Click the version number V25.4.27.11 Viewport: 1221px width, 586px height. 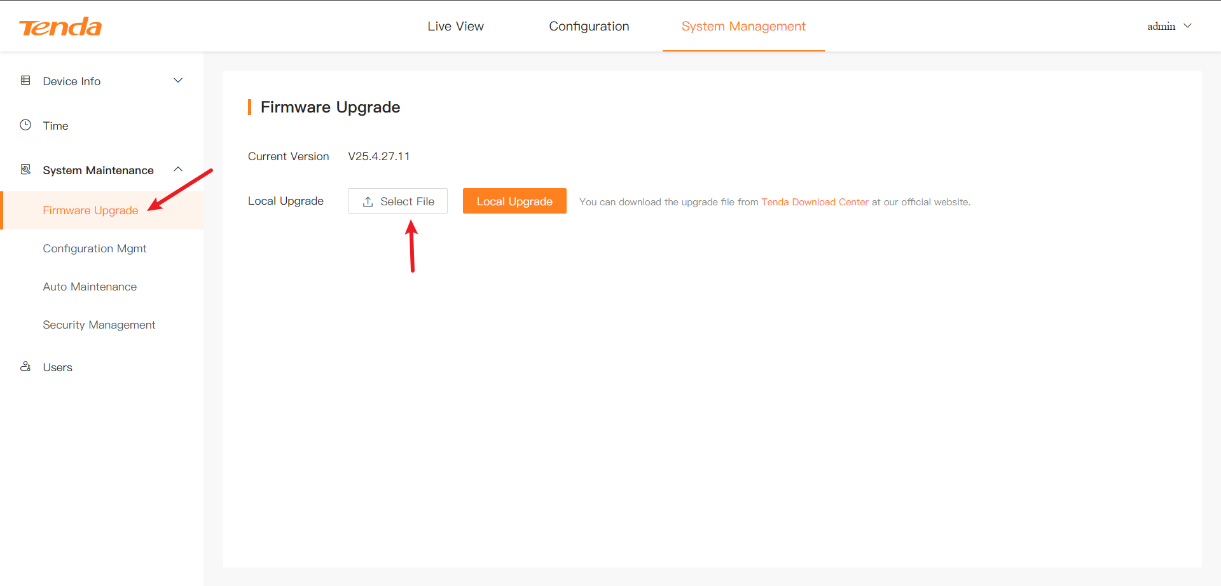pyautogui.click(x=379, y=156)
